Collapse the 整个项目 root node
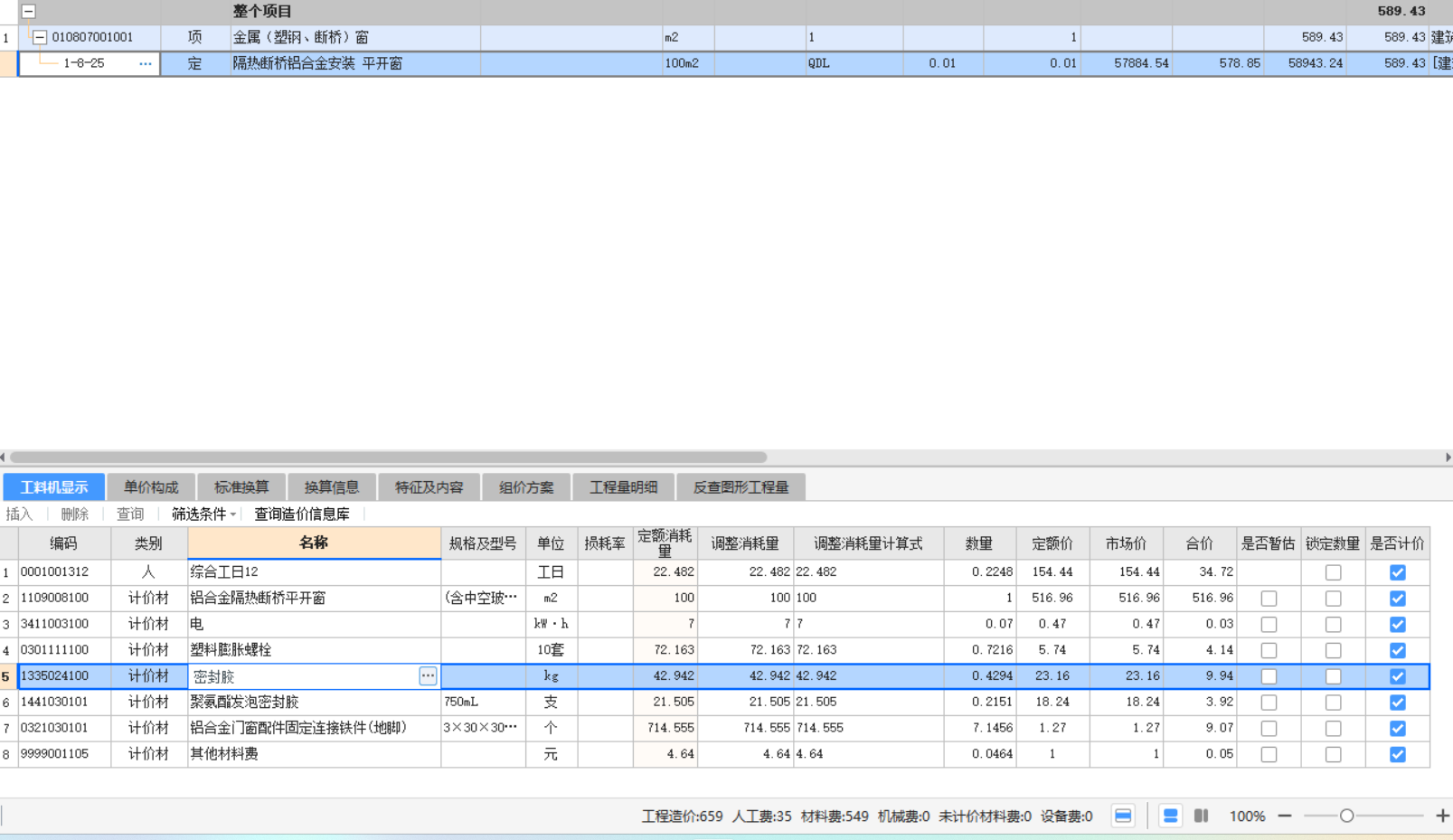Viewport: 1453px width, 840px height. click(x=29, y=12)
